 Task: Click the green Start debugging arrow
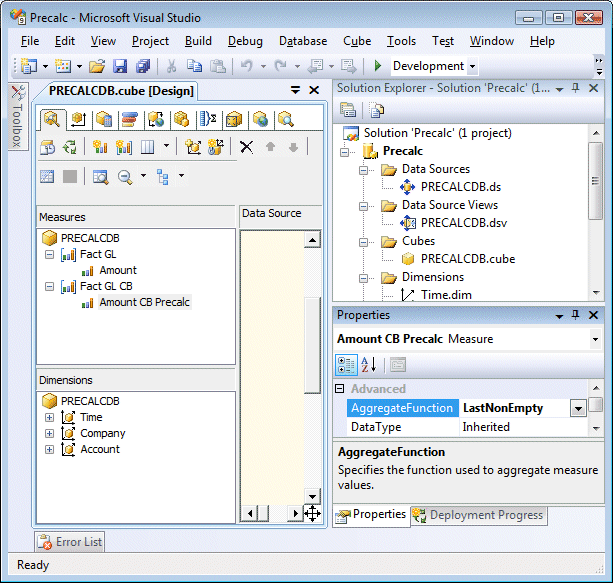(x=378, y=66)
